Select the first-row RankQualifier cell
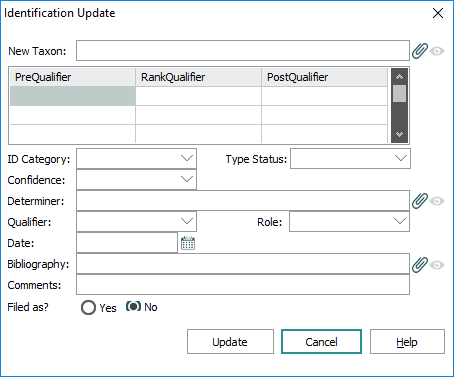The height and width of the screenshot is (377, 454). (199, 96)
